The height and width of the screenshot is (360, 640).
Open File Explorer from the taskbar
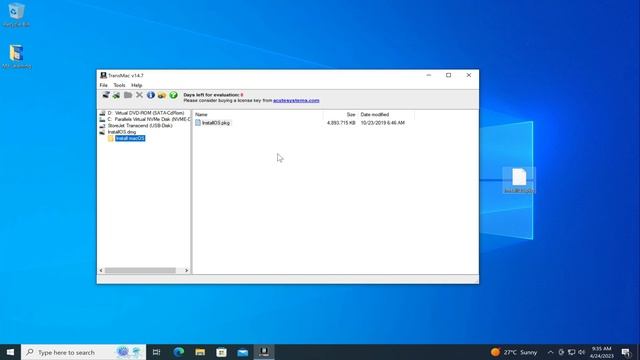(200, 352)
